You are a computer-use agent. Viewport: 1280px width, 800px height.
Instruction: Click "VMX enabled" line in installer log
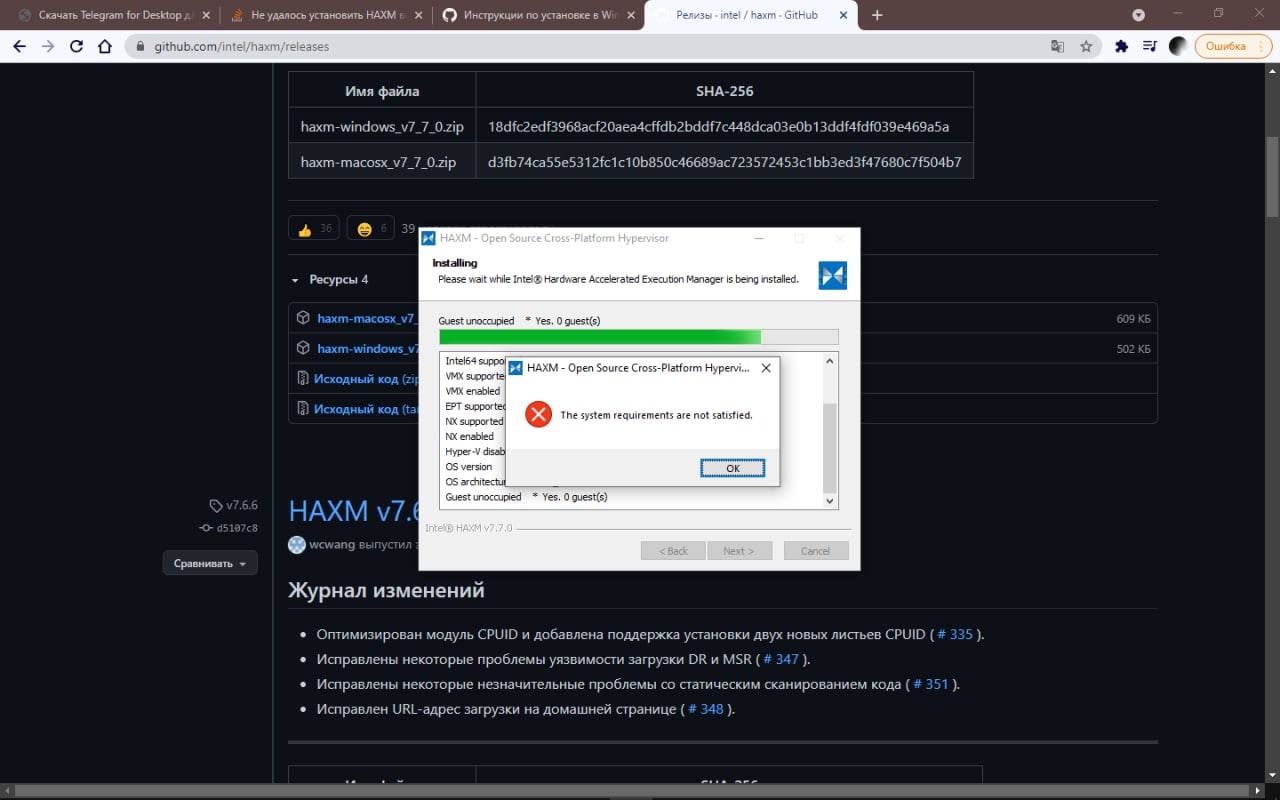(473, 391)
